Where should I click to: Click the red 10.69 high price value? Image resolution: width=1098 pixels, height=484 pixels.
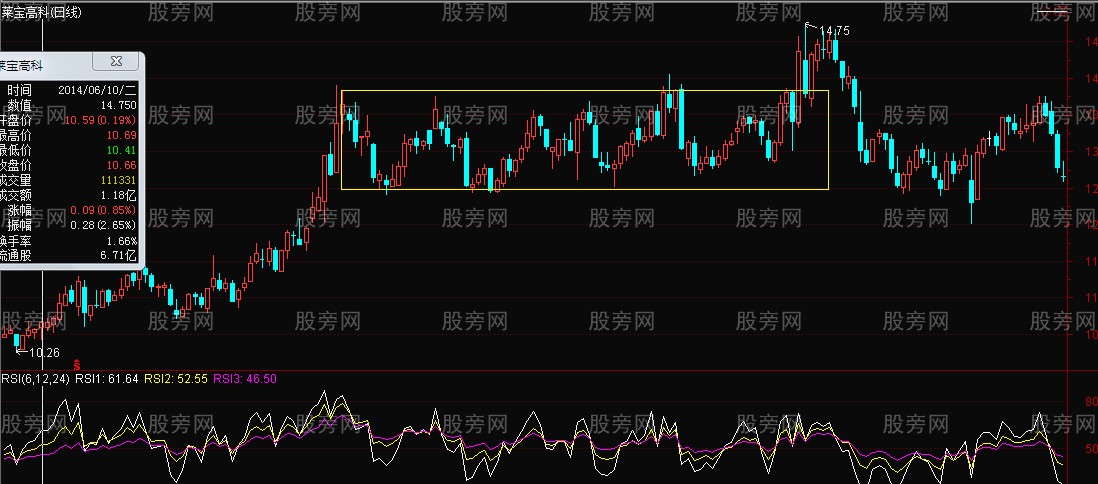(x=121, y=134)
